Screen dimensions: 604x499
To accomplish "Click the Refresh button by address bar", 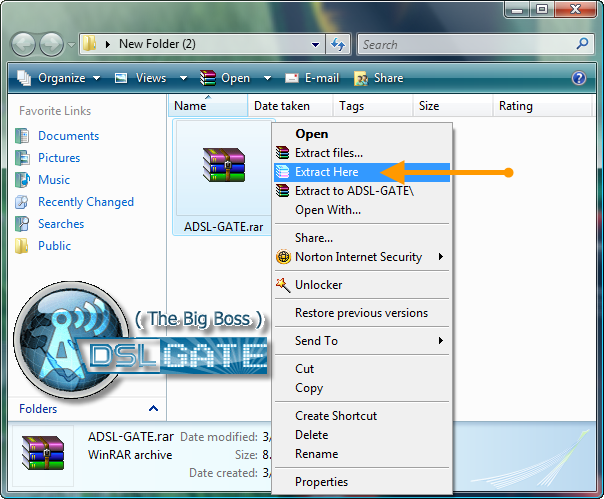I will click(x=338, y=45).
